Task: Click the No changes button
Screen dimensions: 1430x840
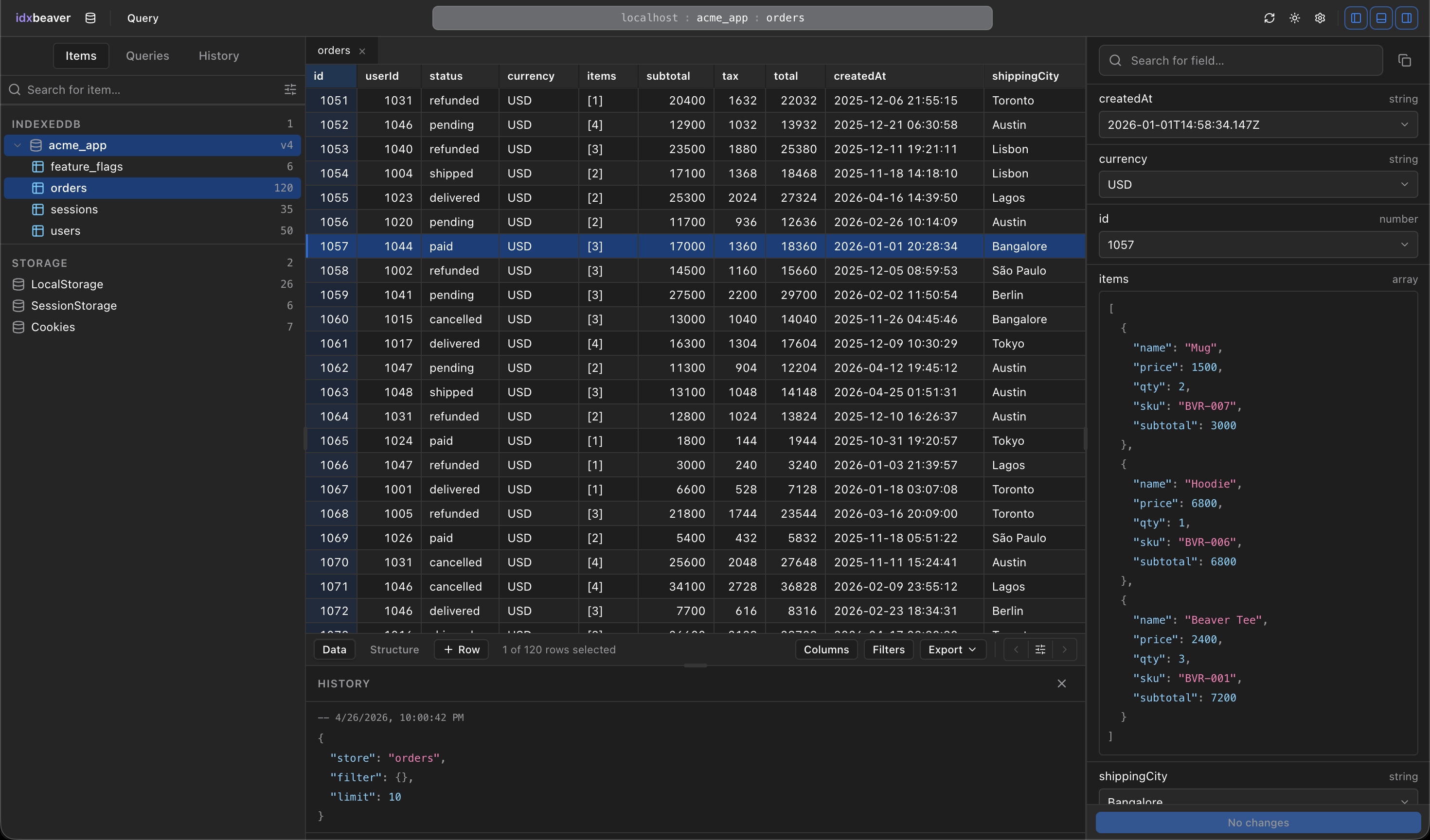Action: click(x=1258, y=822)
